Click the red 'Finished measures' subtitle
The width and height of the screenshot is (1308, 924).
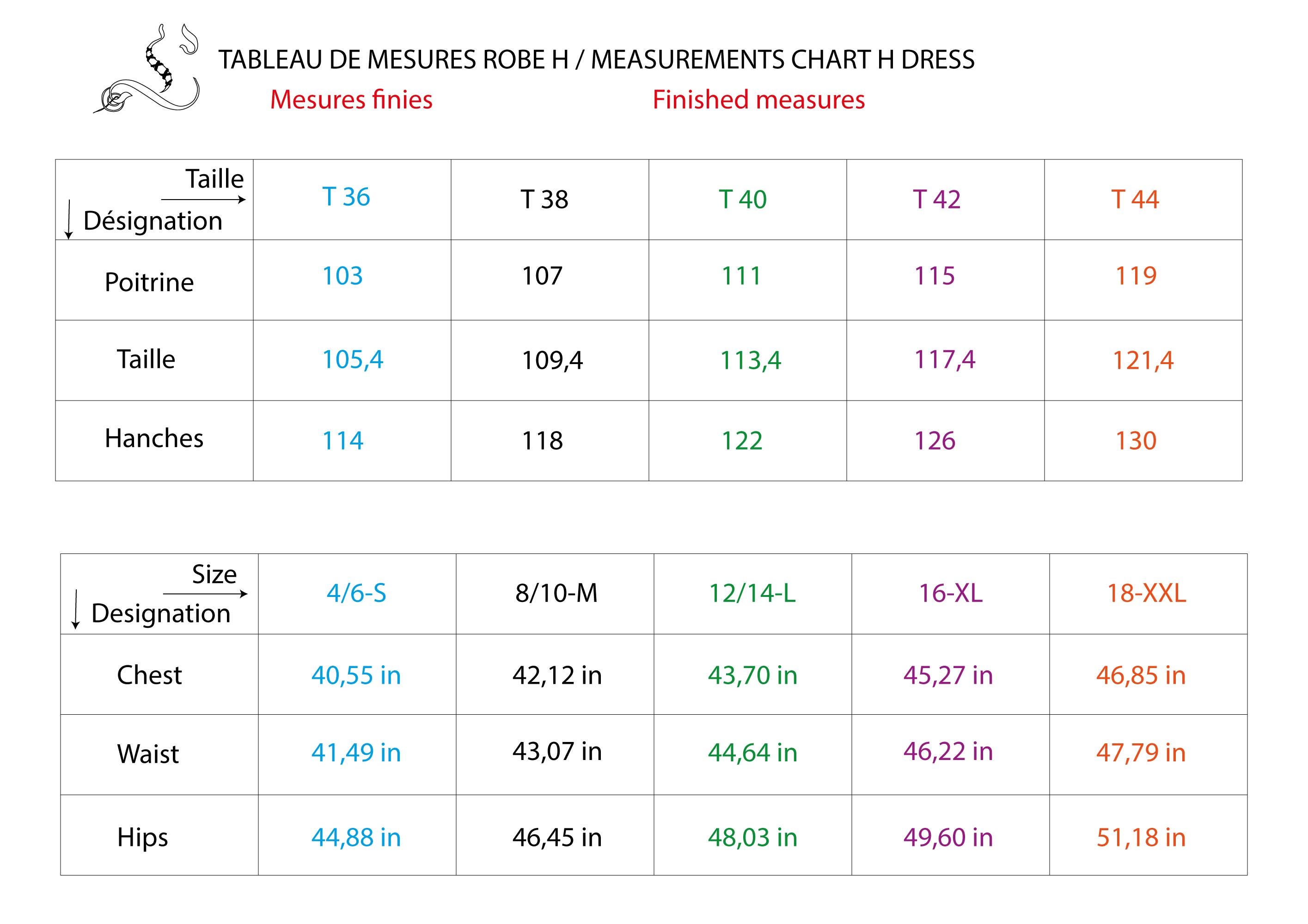point(758,100)
